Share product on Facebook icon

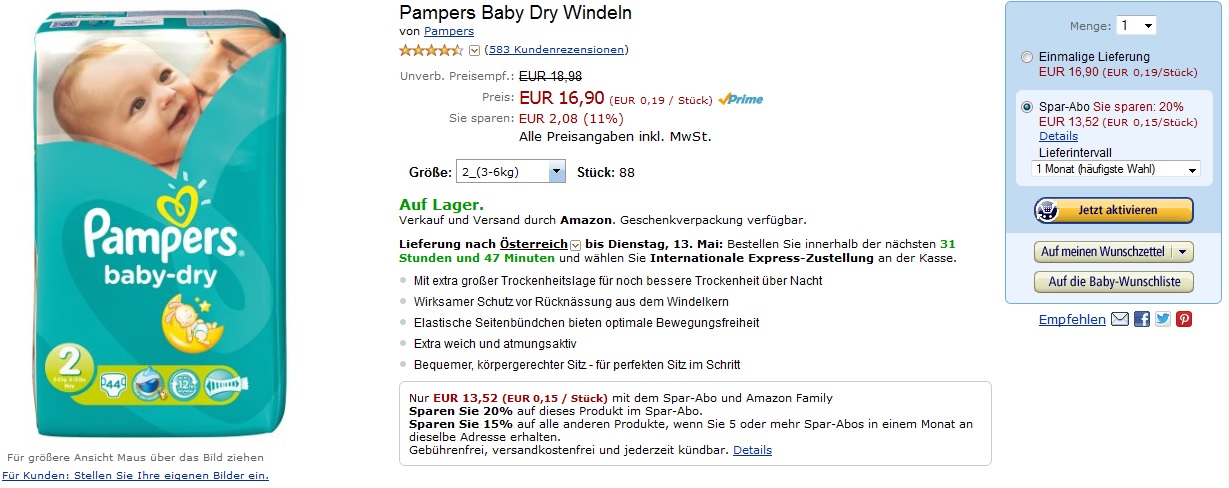pos(1141,319)
